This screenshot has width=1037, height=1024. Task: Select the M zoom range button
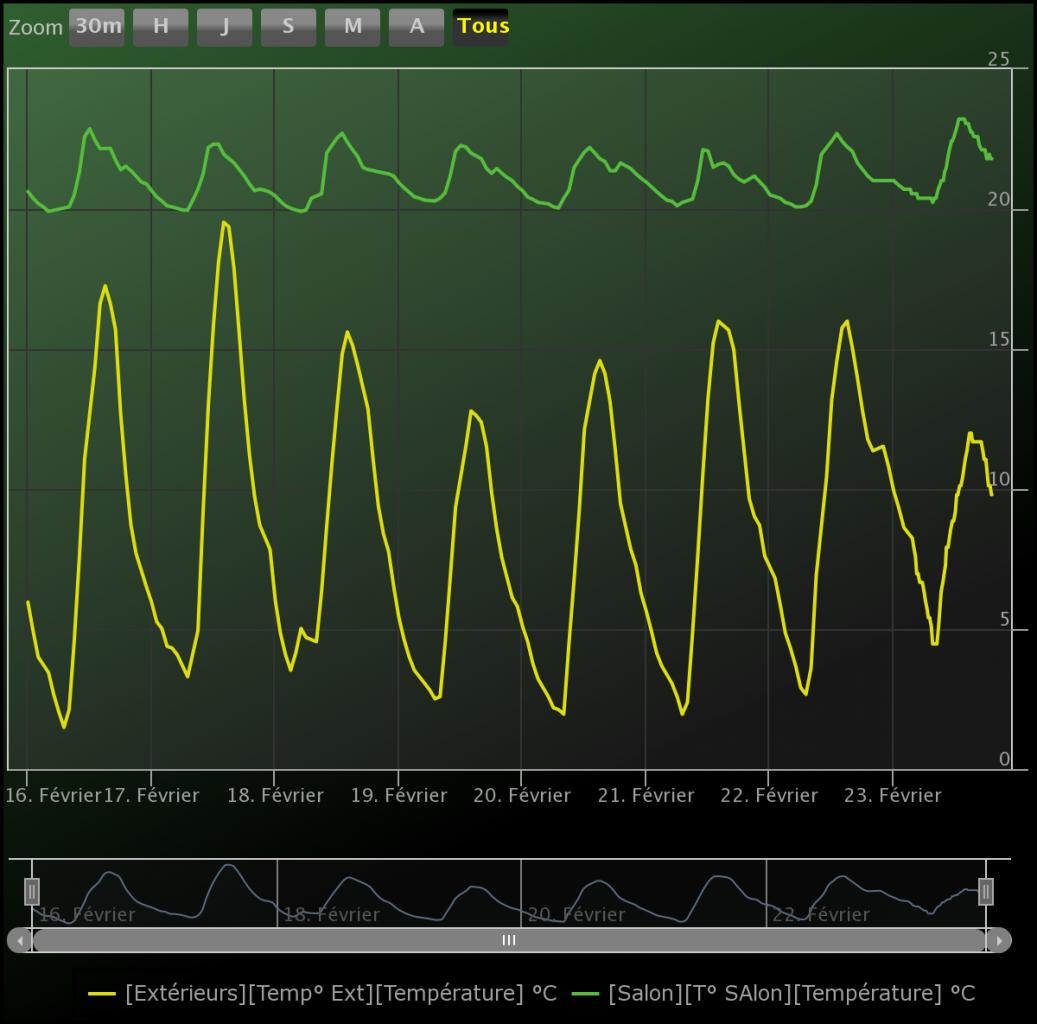pyautogui.click(x=353, y=26)
